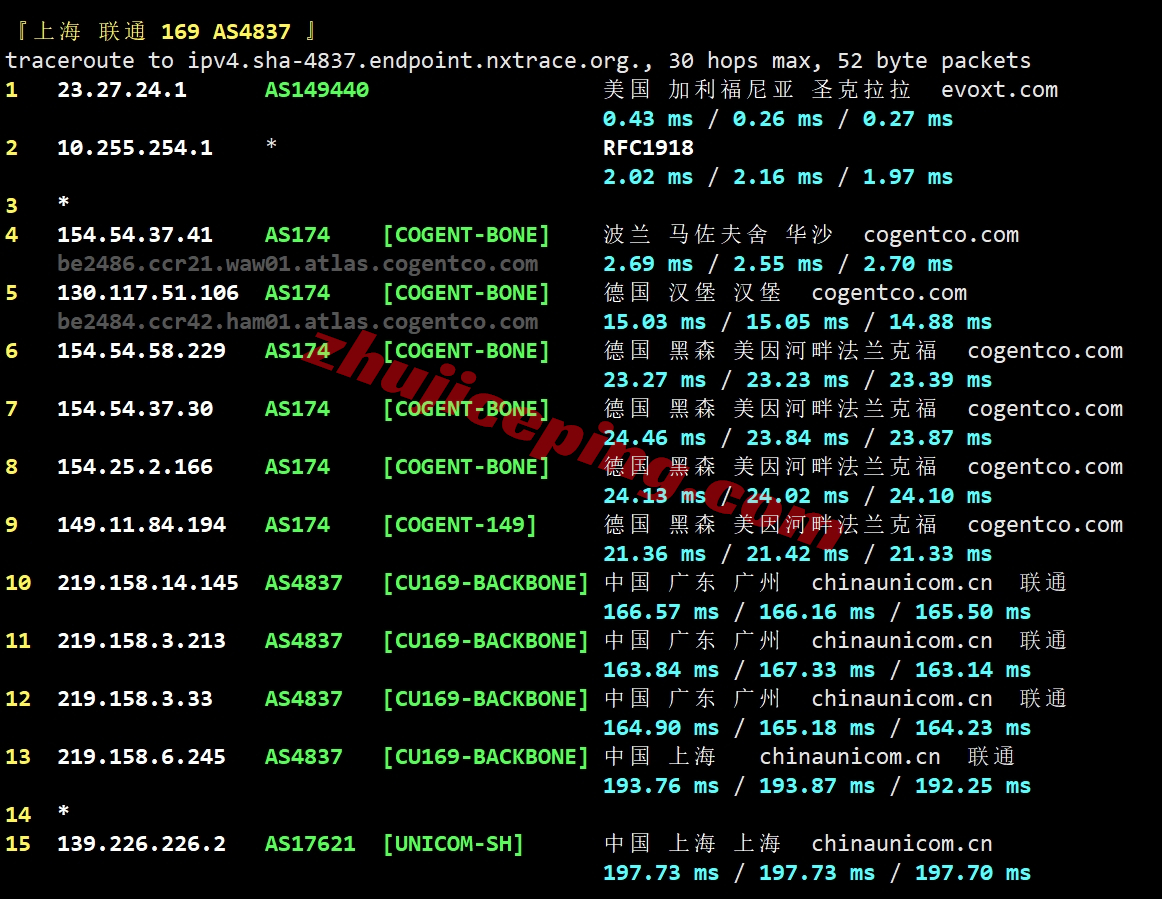Select the latency value '164.90 ms'
Image resolution: width=1162 pixels, height=899 pixels.
pos(661,728)
